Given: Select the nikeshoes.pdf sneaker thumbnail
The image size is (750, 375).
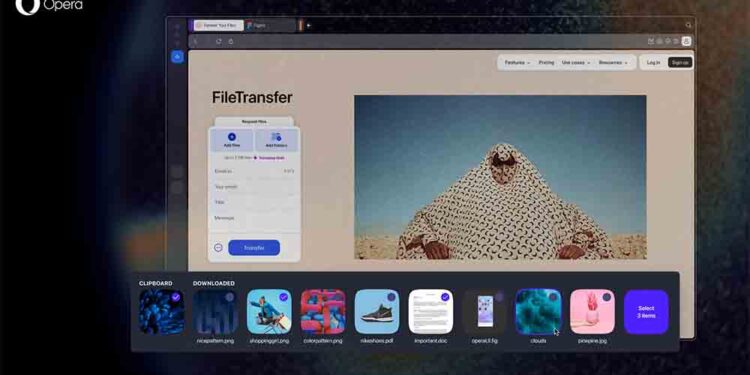Looking at the screenshot, I should tap(377, 312).
